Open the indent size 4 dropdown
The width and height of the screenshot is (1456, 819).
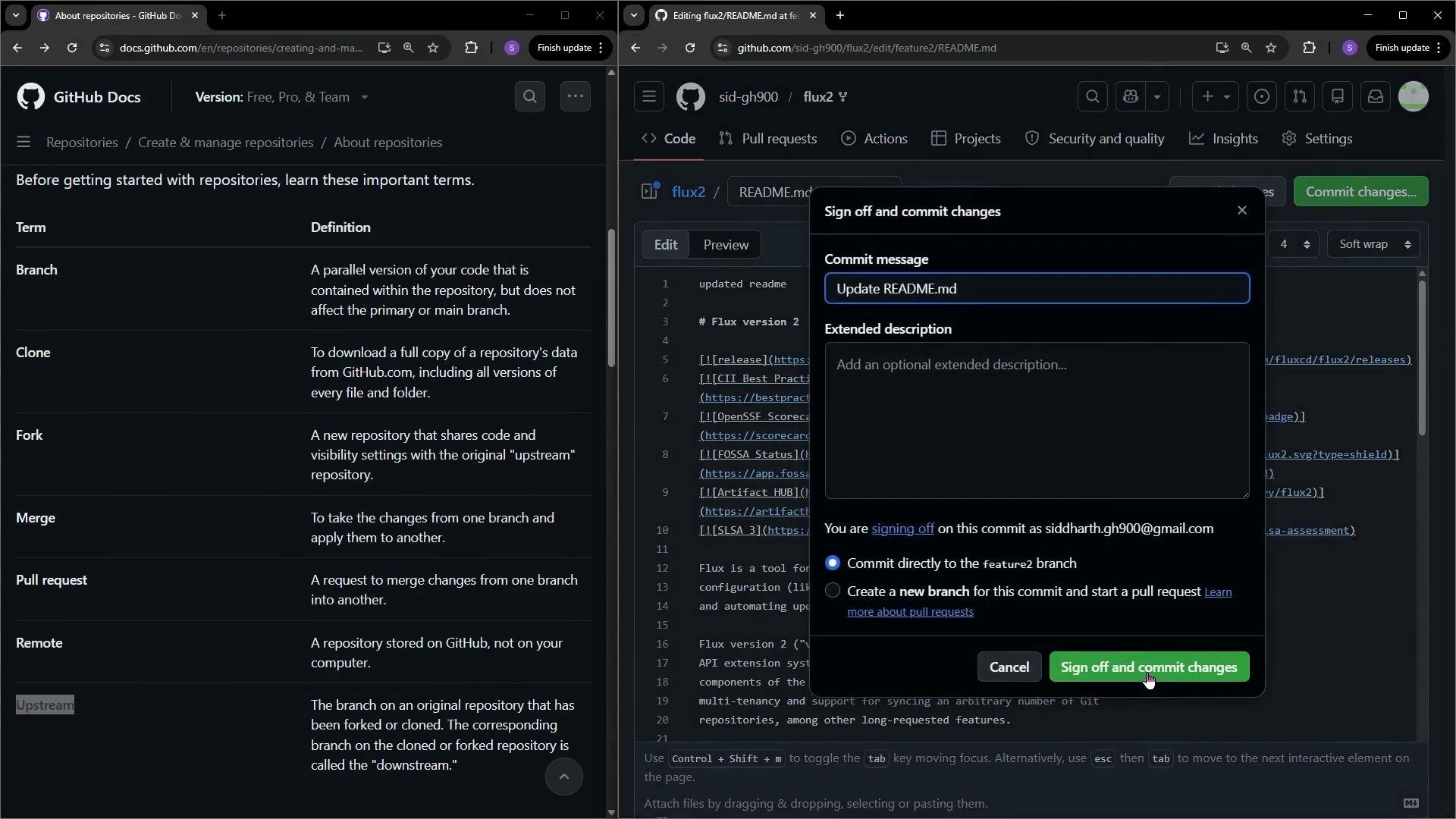tap(1294, 244)
